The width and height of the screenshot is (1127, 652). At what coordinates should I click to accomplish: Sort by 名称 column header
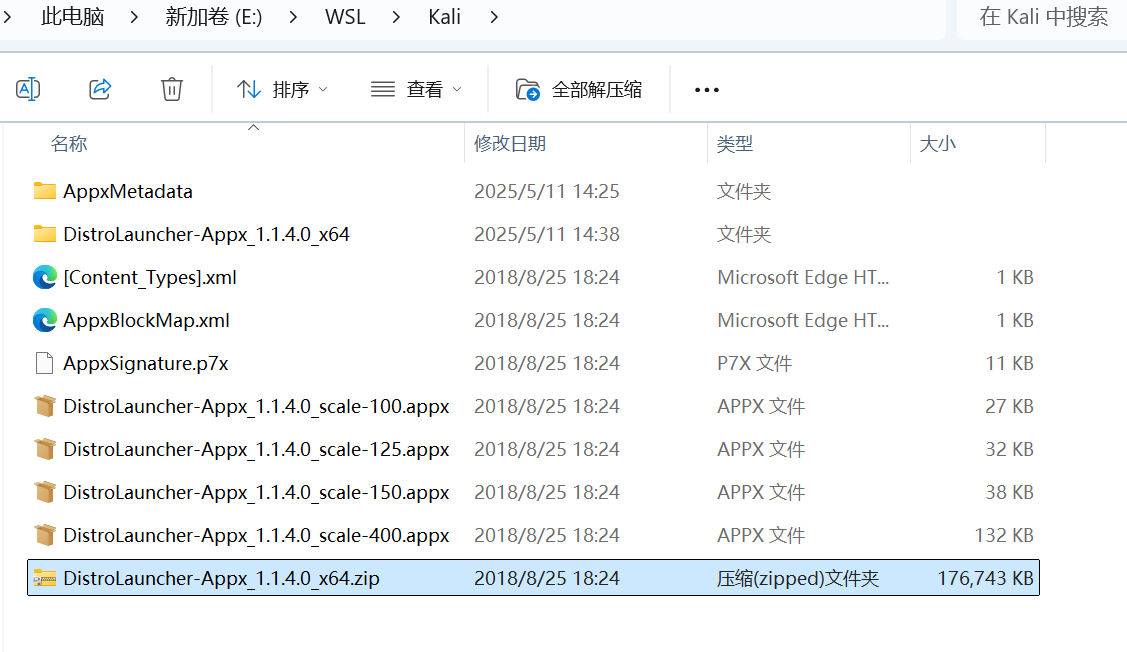pyautogui.click(x=69, y=144)
